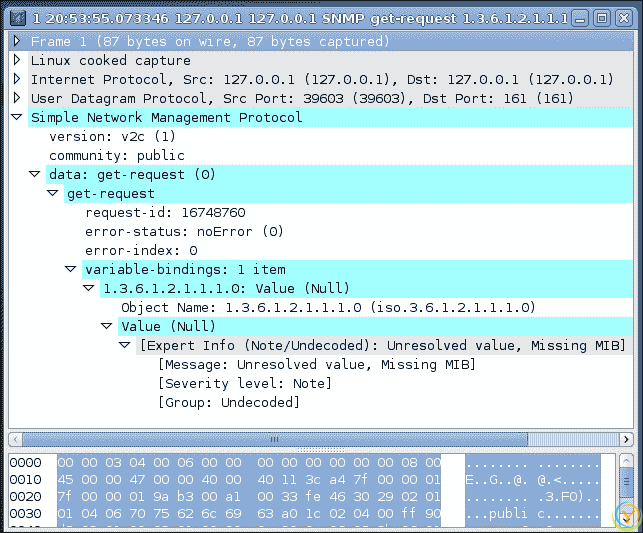Expand the Linux cooked capture node
Screen dimensions: 643x533
(x=17, y=61)
